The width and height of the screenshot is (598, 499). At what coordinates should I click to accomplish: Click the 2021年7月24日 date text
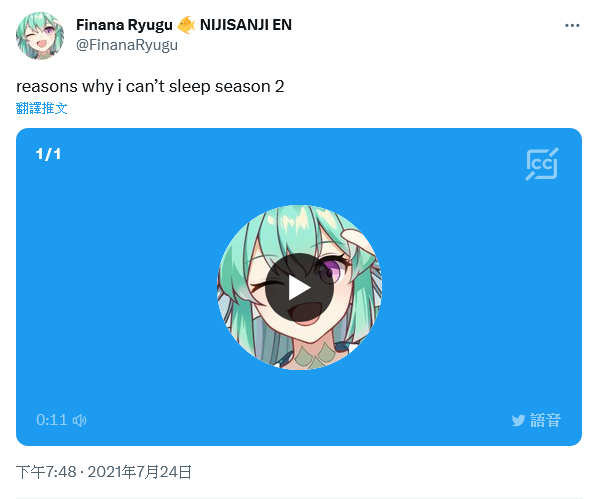pos(140,472)
